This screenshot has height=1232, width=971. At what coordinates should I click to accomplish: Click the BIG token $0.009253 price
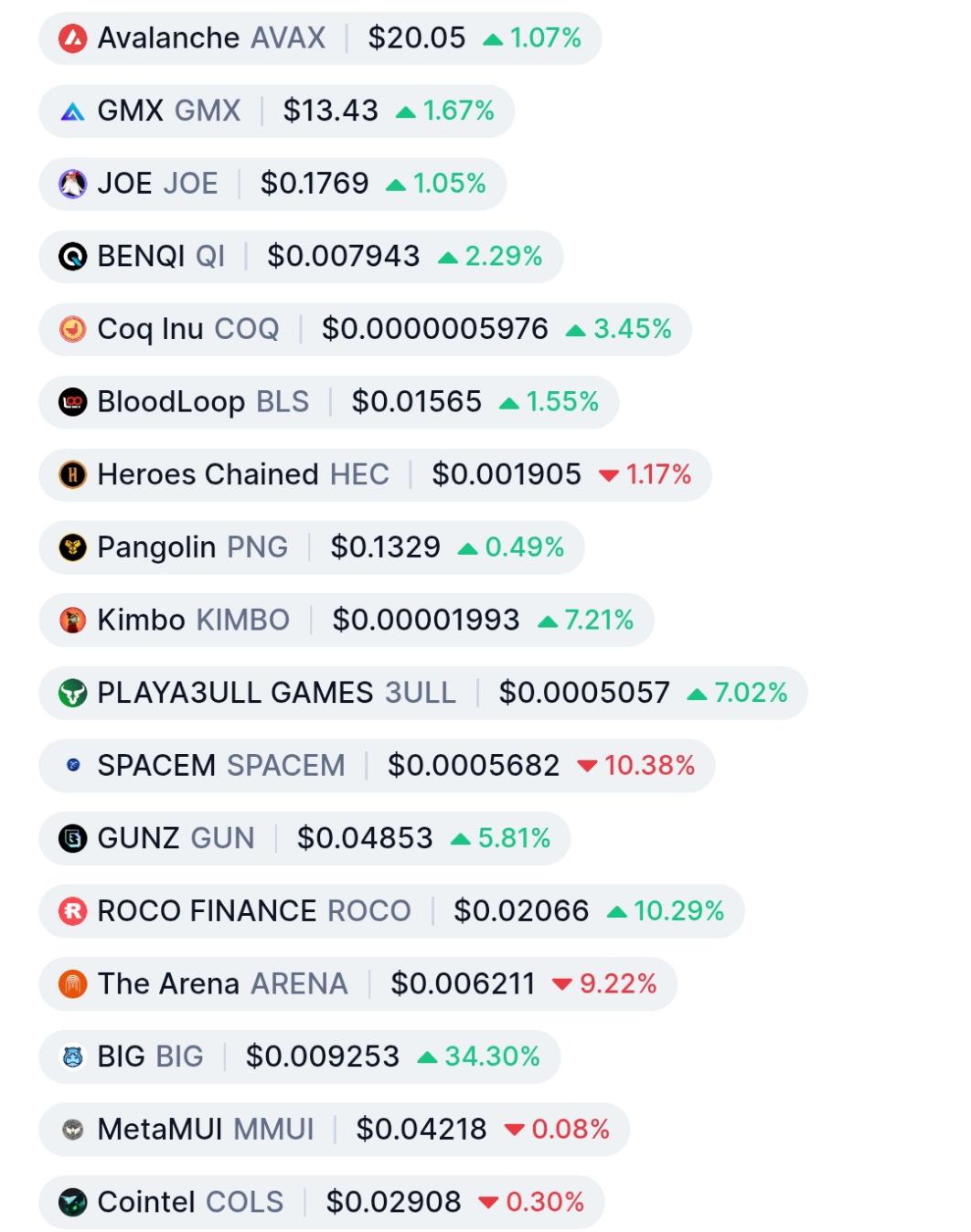323,1057
